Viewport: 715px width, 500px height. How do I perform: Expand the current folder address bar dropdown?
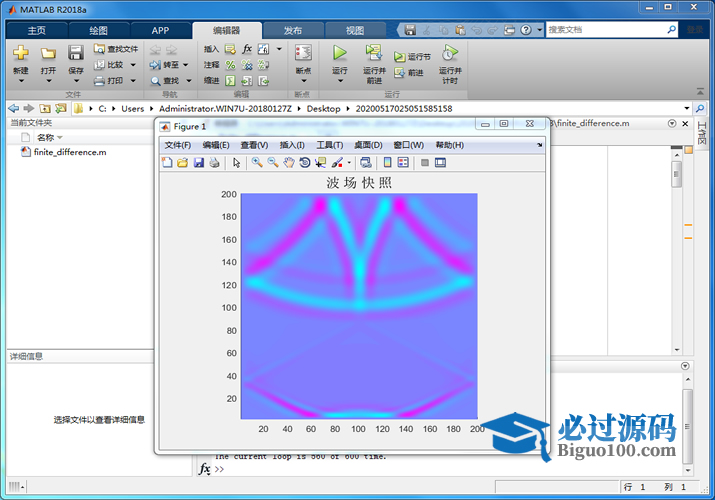pyautogui.click(x=686, y=108)
